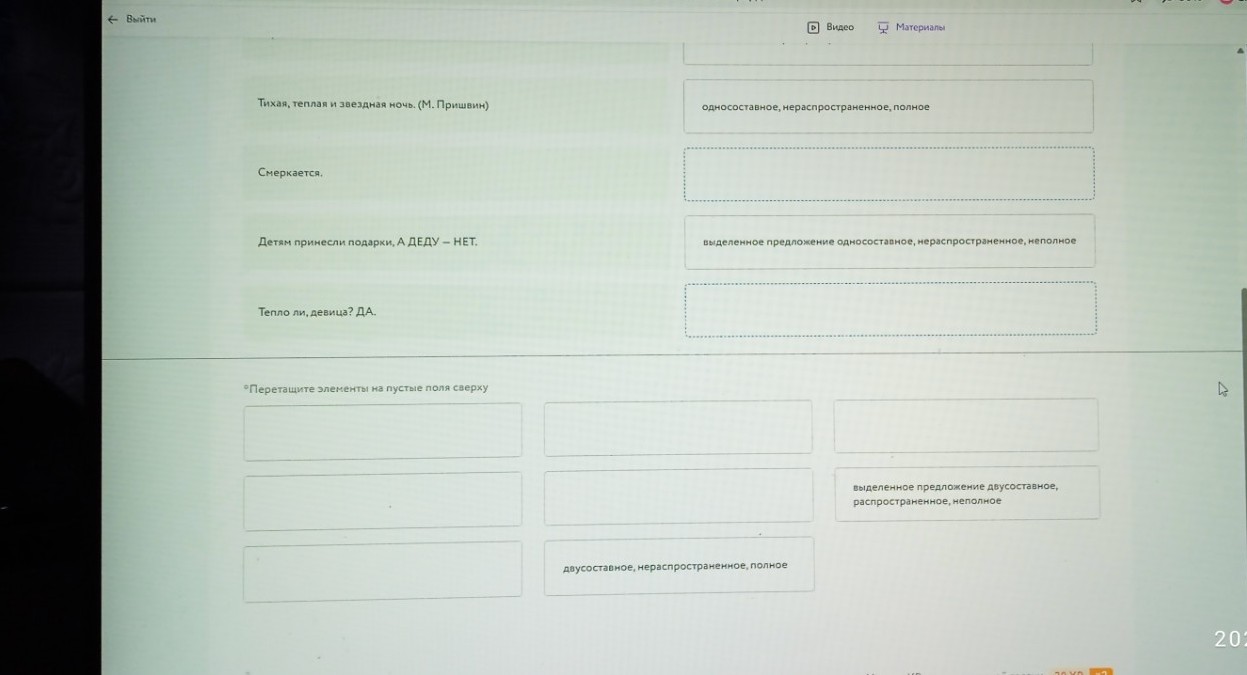Click the hint text 'Перетащите элементы на пустые поля сверху'
The image size is (1247, 675).
pyautogui.click(x=367, y=388)
